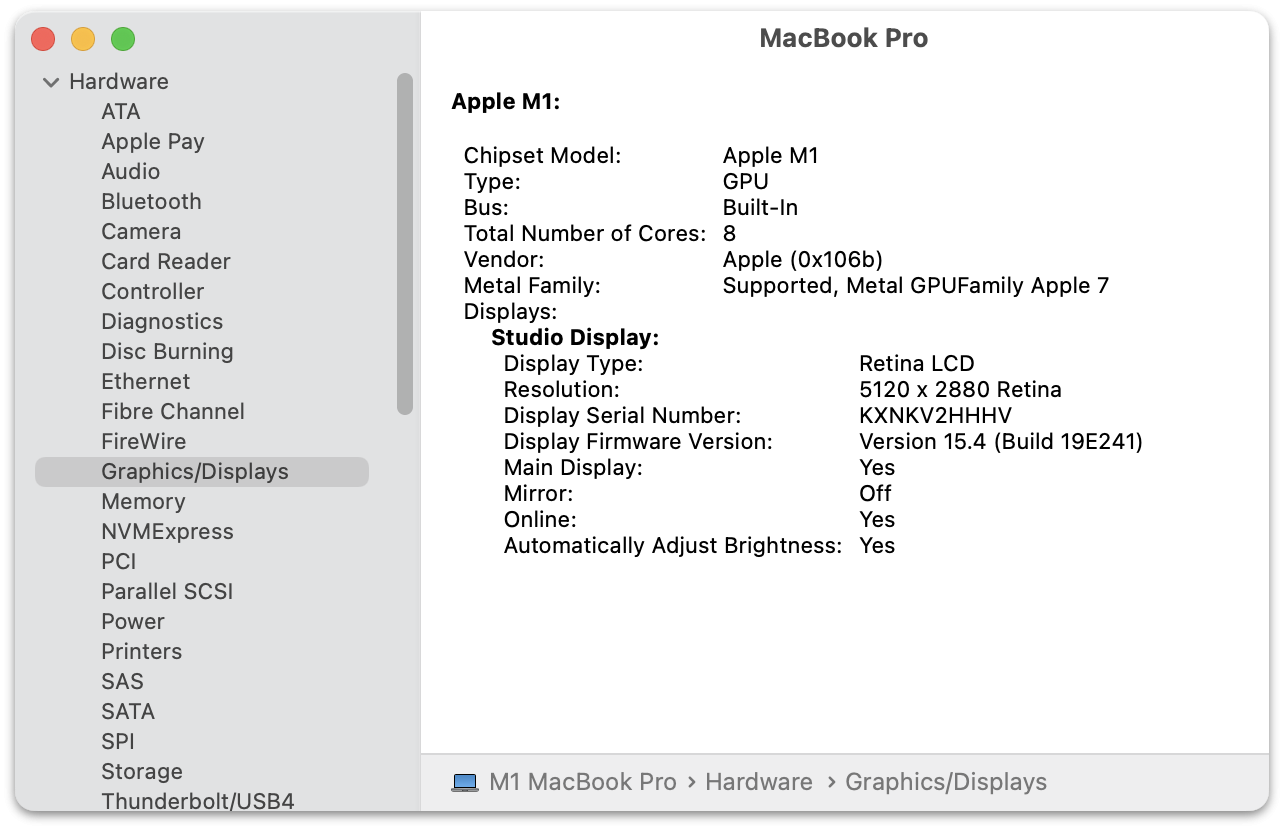View Diagnostics information
Image resolution: width=1284 pixels, height=830 pixels.
(161, 321)
